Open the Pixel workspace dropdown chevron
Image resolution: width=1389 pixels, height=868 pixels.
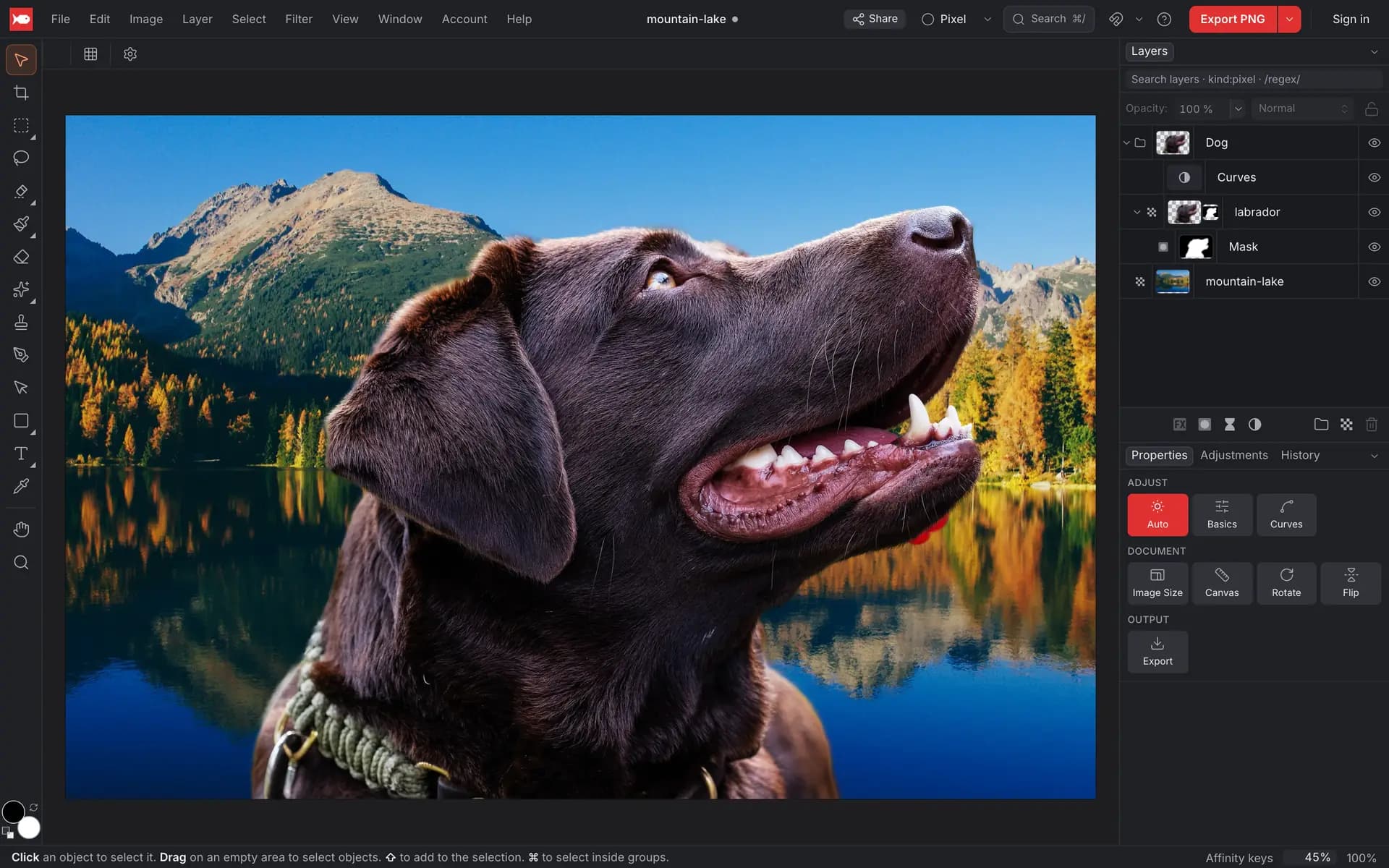point(987,20)
